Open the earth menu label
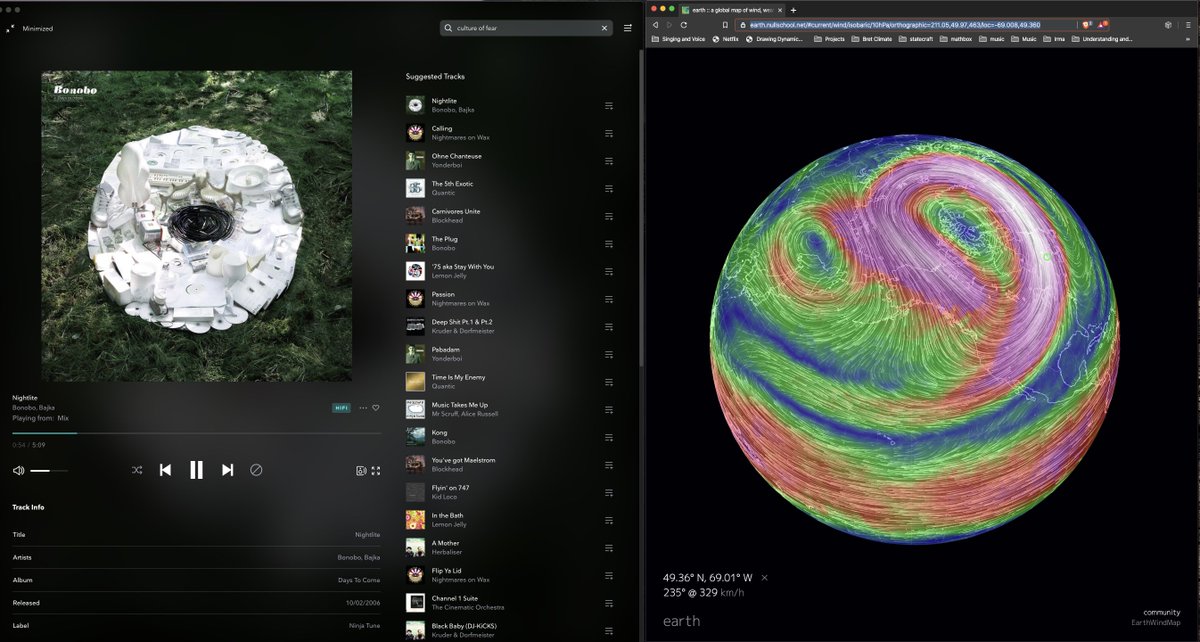 681,621
